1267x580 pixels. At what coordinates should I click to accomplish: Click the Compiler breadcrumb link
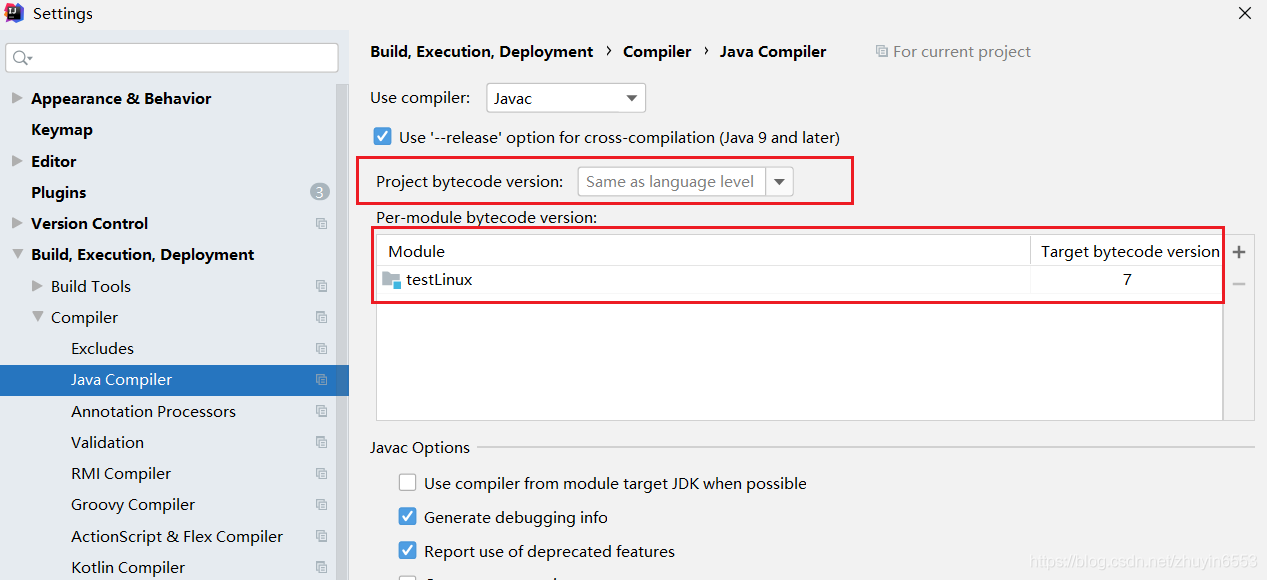[657, 52]
